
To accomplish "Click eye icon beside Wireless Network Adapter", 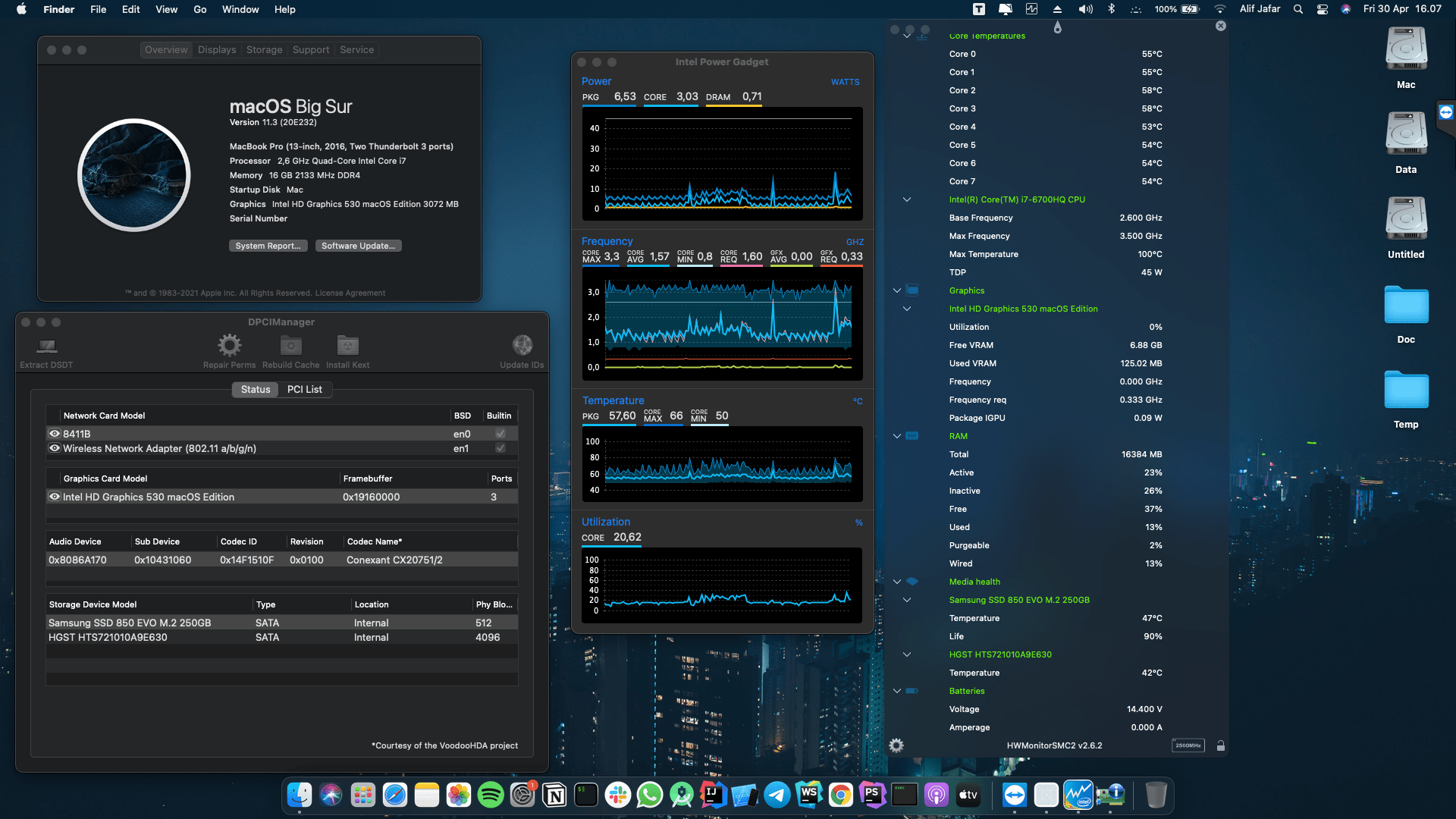I will coord(55,448).
